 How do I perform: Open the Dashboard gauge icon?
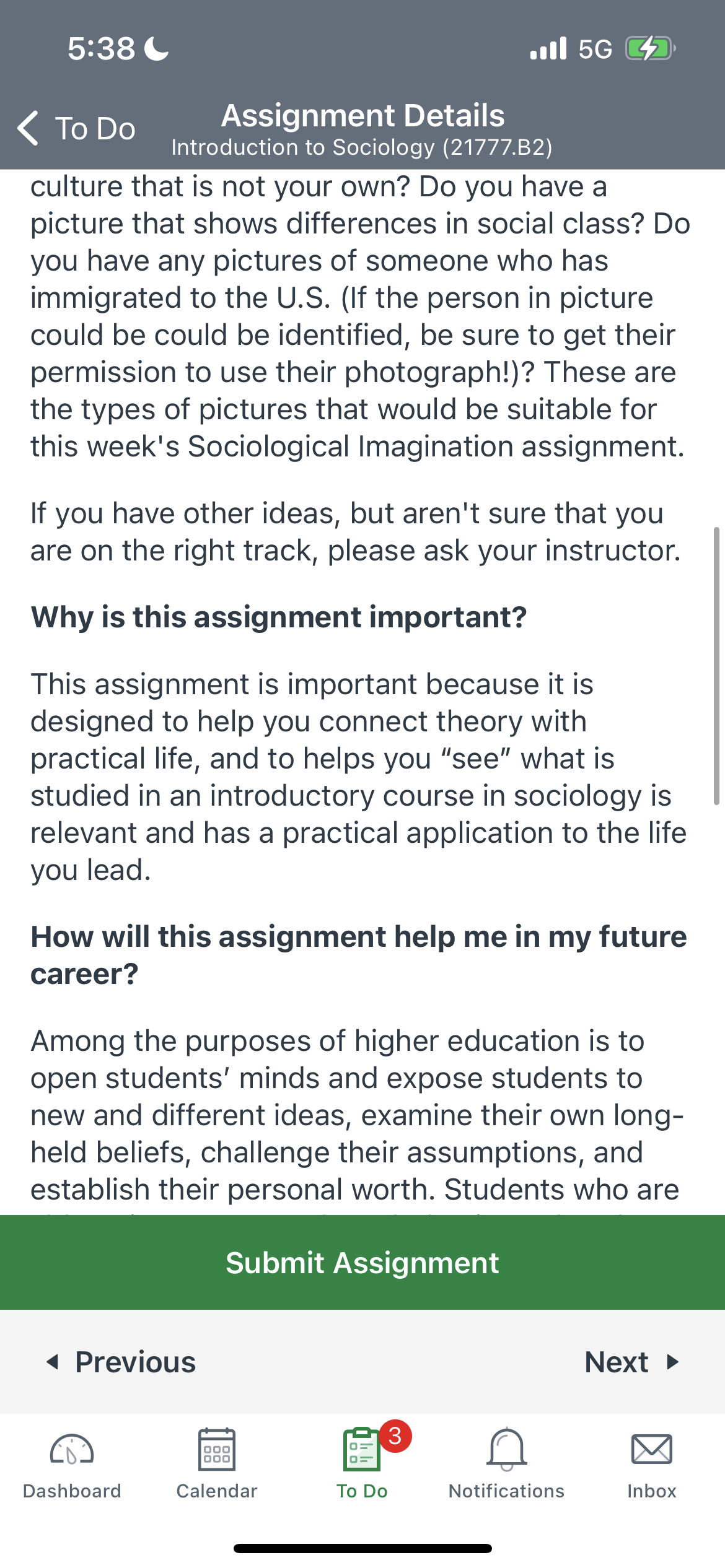pyautogui.click(x=72, y=1450)
